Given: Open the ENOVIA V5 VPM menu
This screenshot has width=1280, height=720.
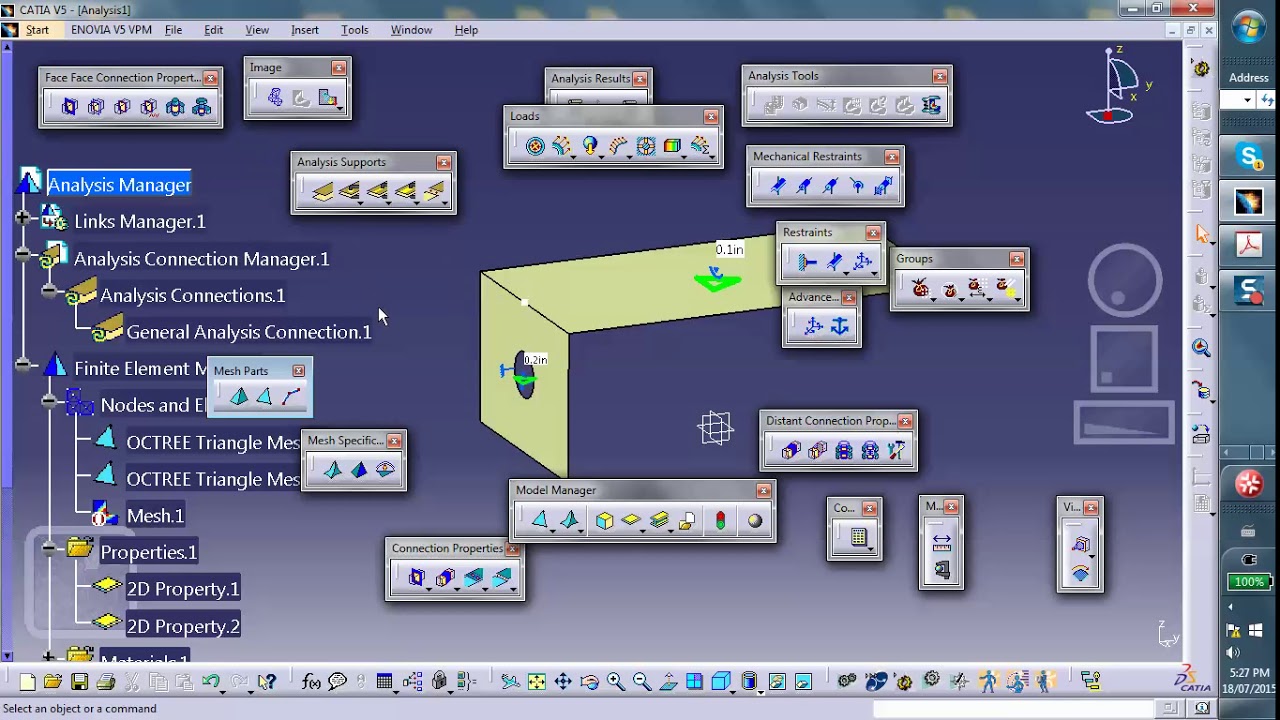Looking at the screenshot, I should pos(111,30).
